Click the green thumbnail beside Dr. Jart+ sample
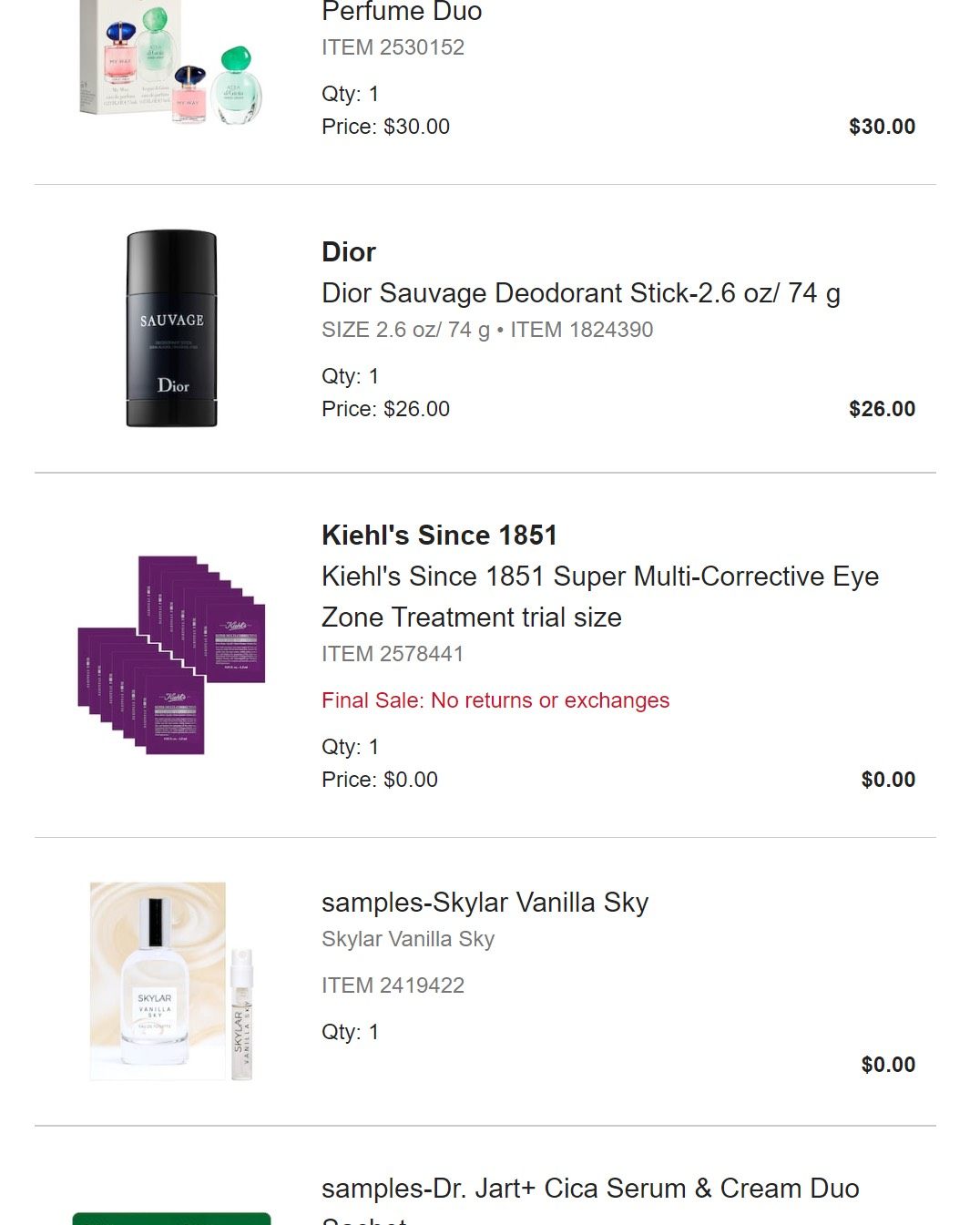Screen dimensions: 980x1225 tap(171, 1218)
